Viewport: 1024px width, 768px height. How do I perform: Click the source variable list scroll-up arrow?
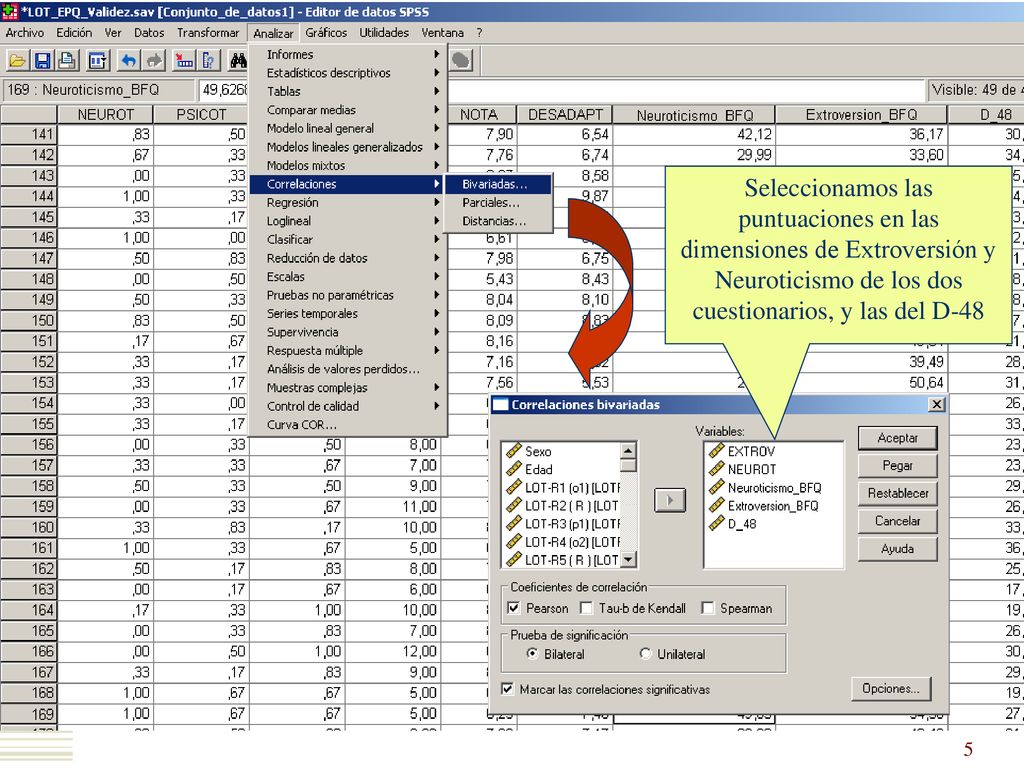pyautogui.click(x=628, y=451)
